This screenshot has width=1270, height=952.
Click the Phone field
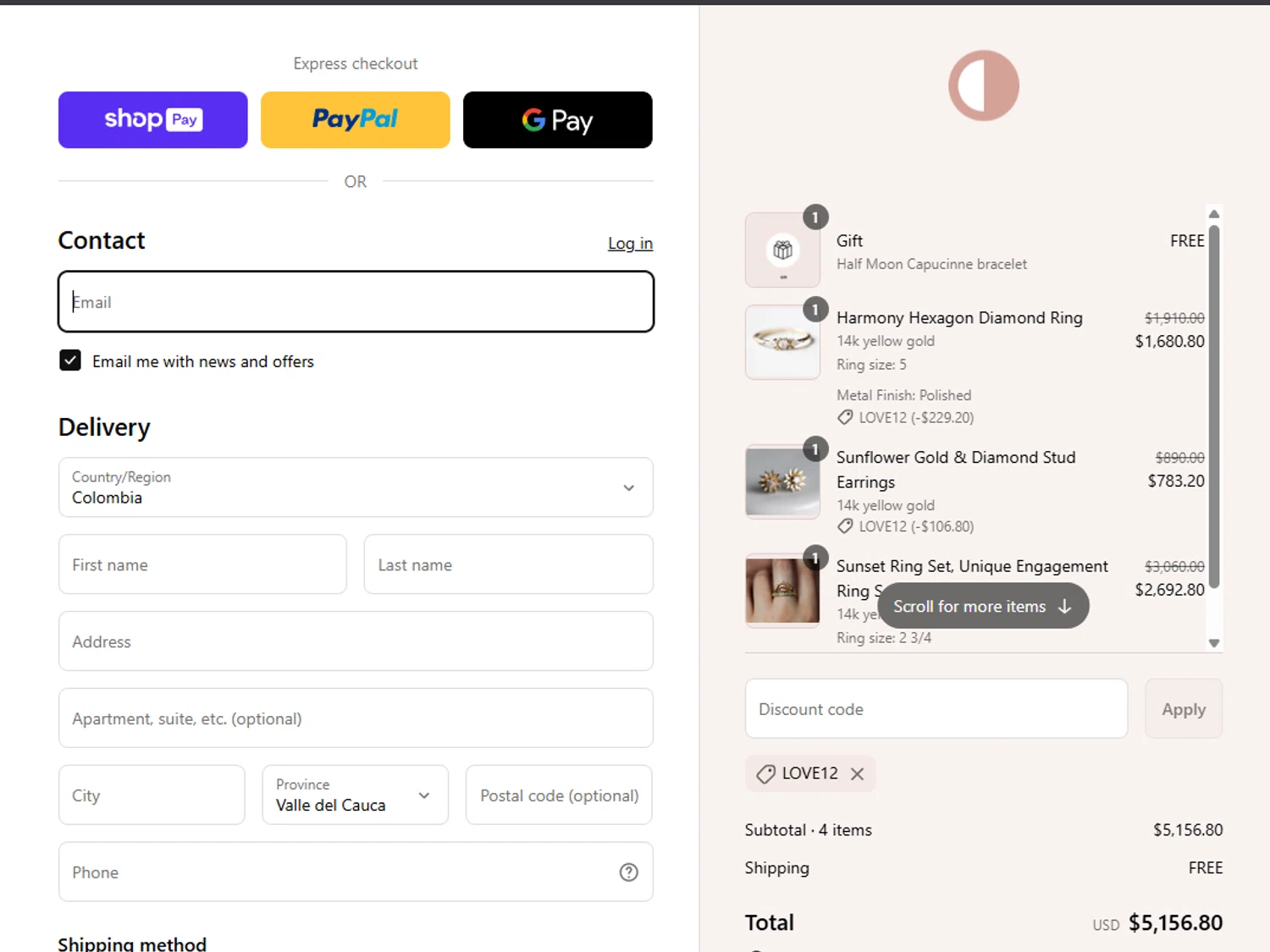(x=356, y=872)
